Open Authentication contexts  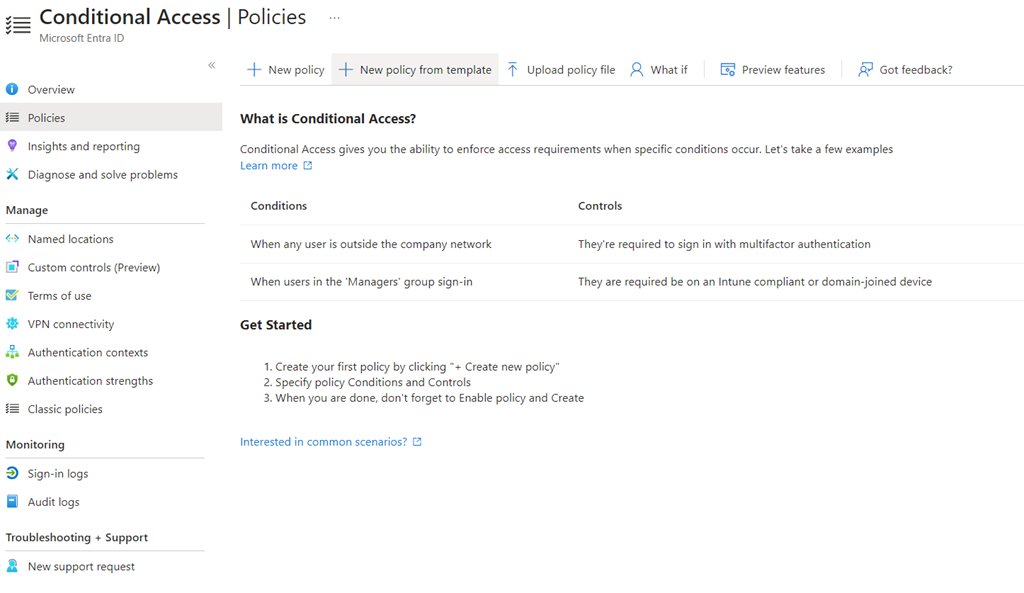click(x=86, y=352)
